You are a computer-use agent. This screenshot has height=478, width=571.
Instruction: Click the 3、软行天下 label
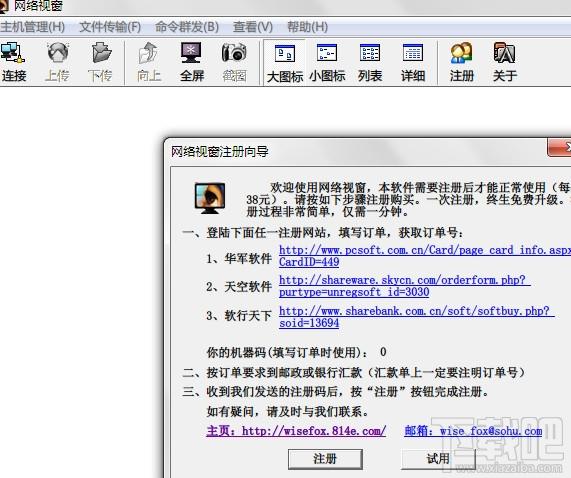[x=239, y=315]
